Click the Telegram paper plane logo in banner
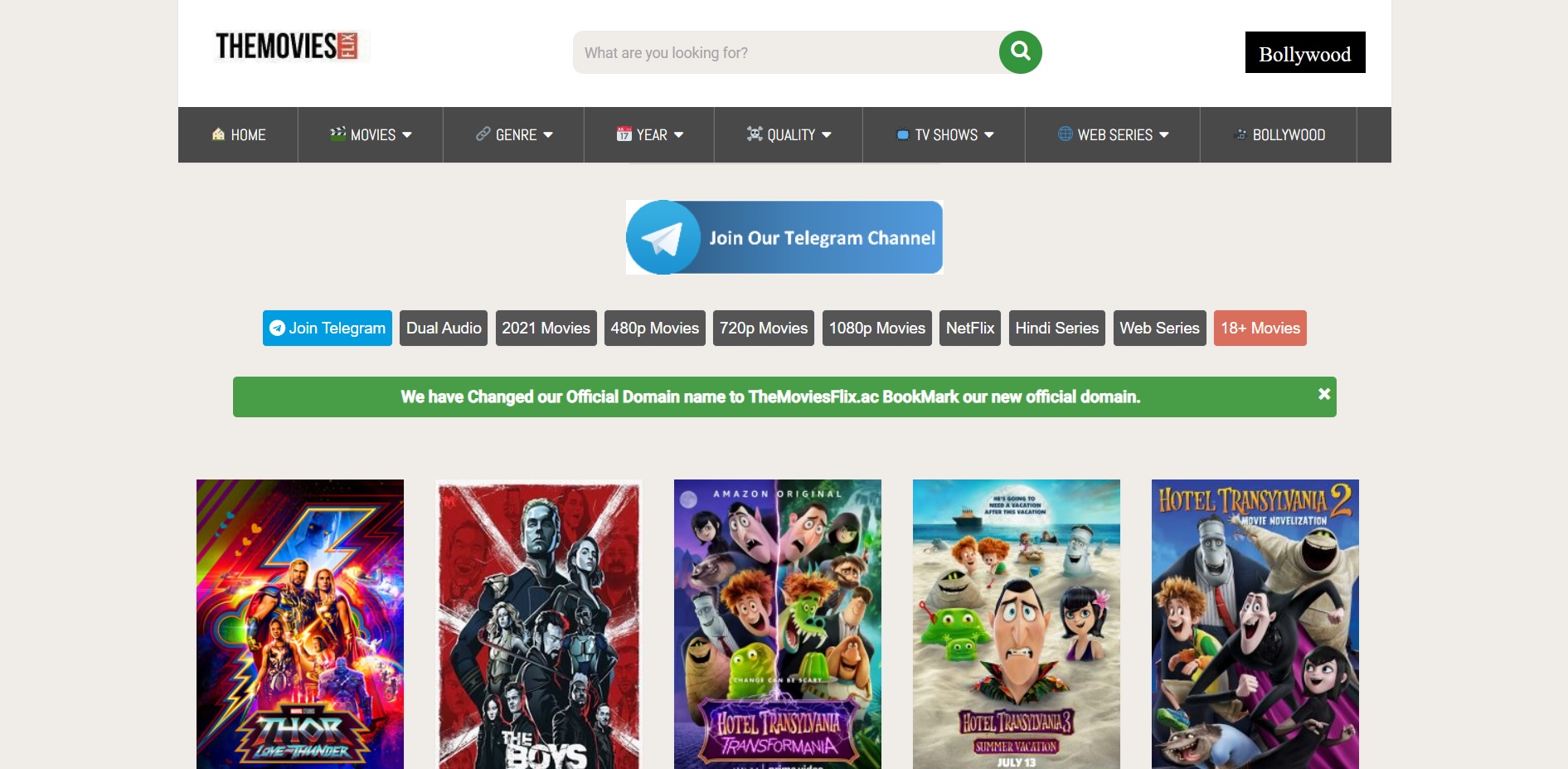The image size is (1568, 769). [663, 238]
